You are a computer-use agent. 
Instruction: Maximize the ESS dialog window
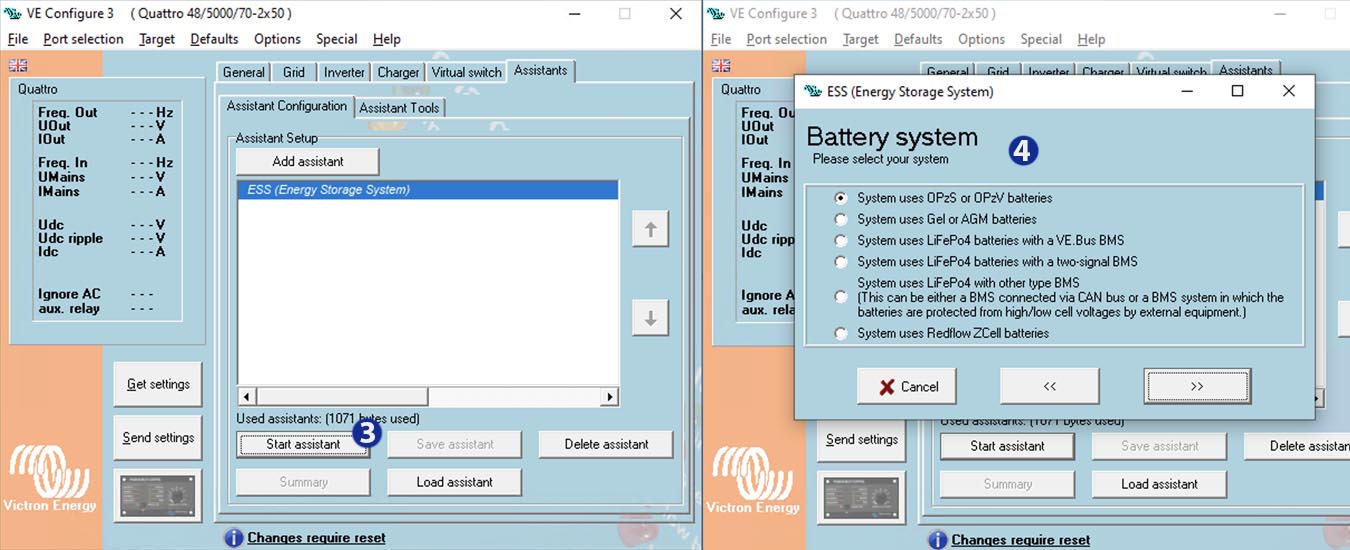pos(1237,91)
